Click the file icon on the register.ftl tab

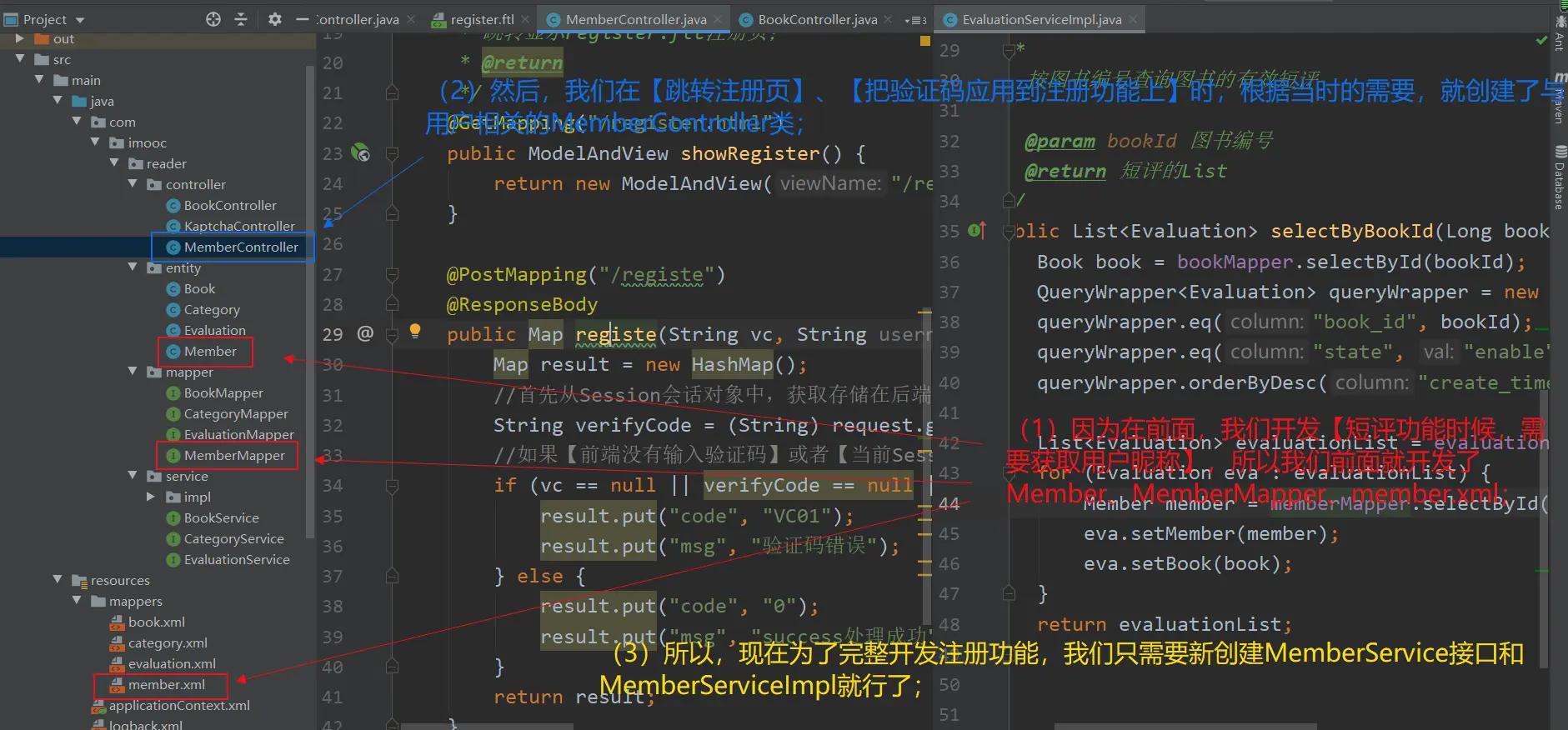tap(439, 20)
